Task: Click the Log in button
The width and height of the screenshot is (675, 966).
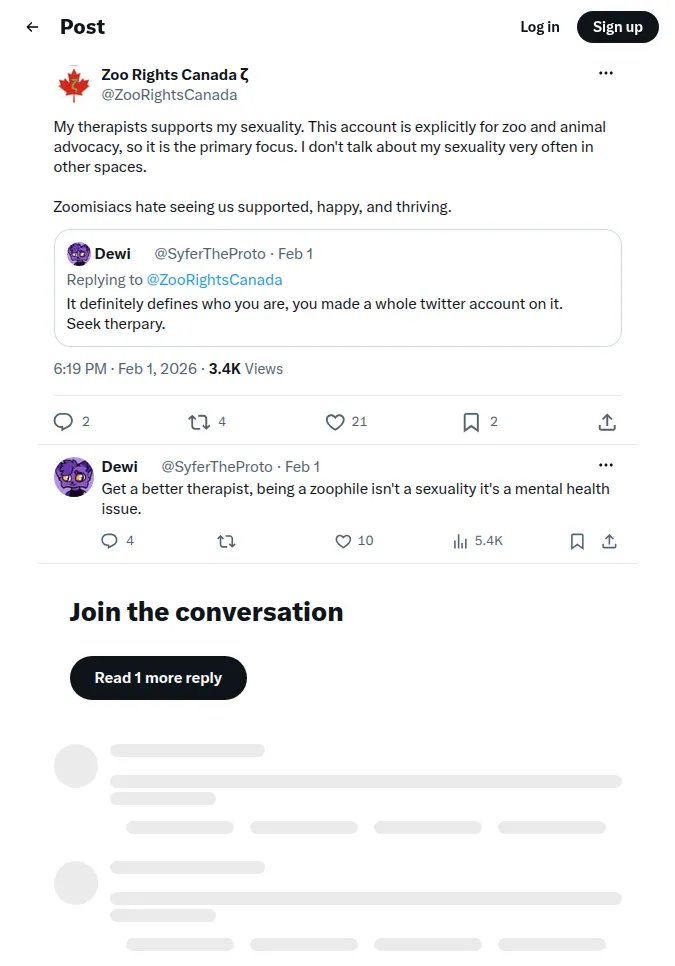Action: point(540,27)
